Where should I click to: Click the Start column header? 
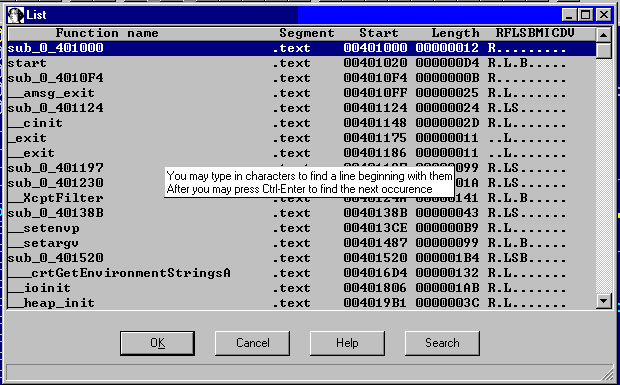(x=378, y=33)
